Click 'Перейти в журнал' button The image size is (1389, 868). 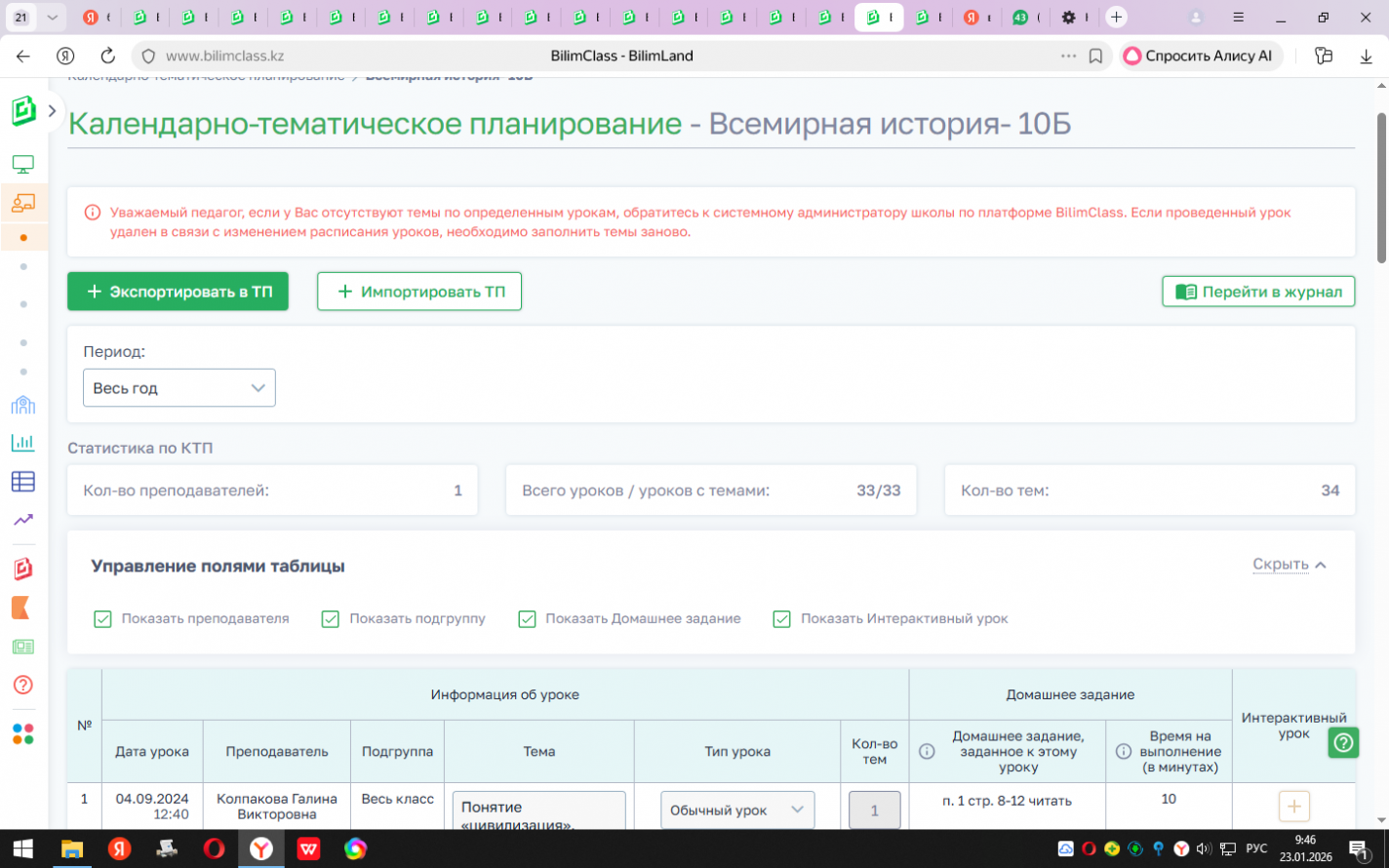[1257, 292]
